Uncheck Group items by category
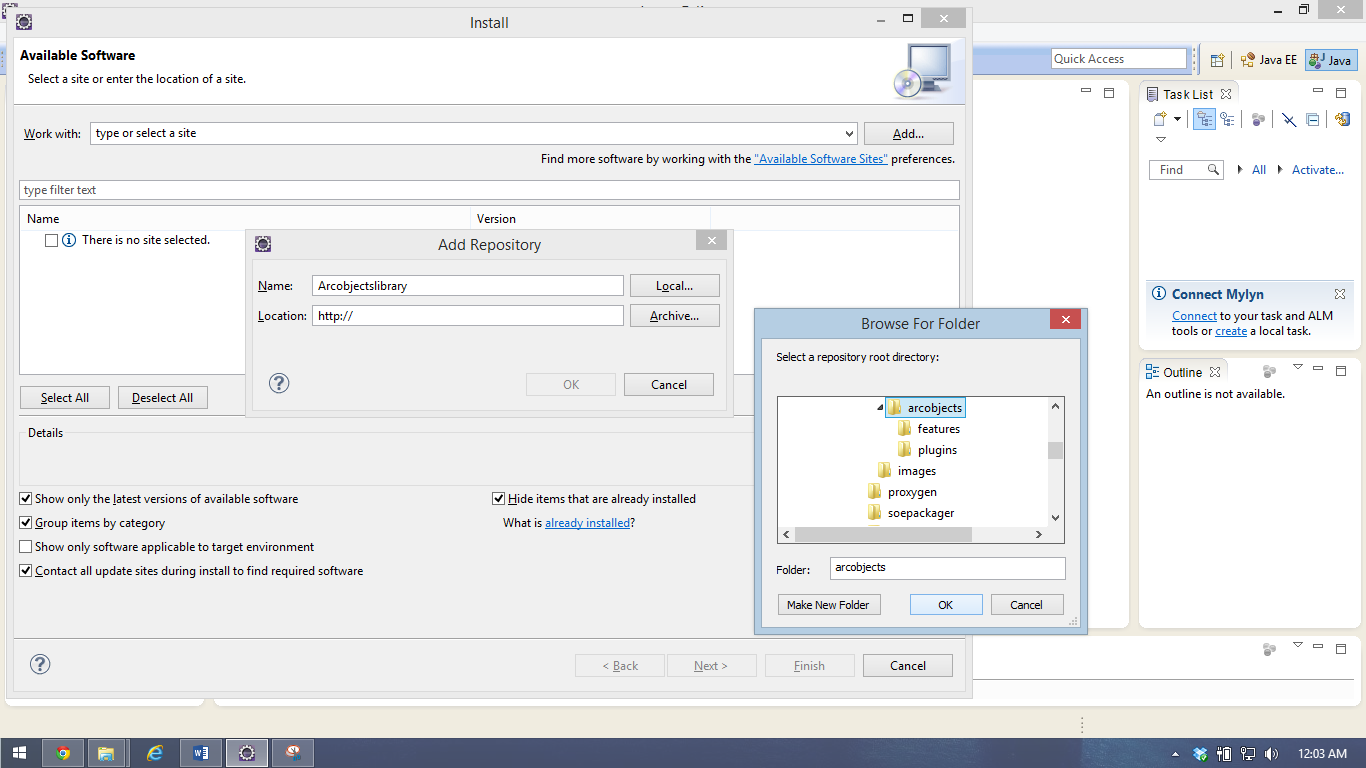Image resolution: width=1366 pixels, height=768 pixels. point(25,522)
